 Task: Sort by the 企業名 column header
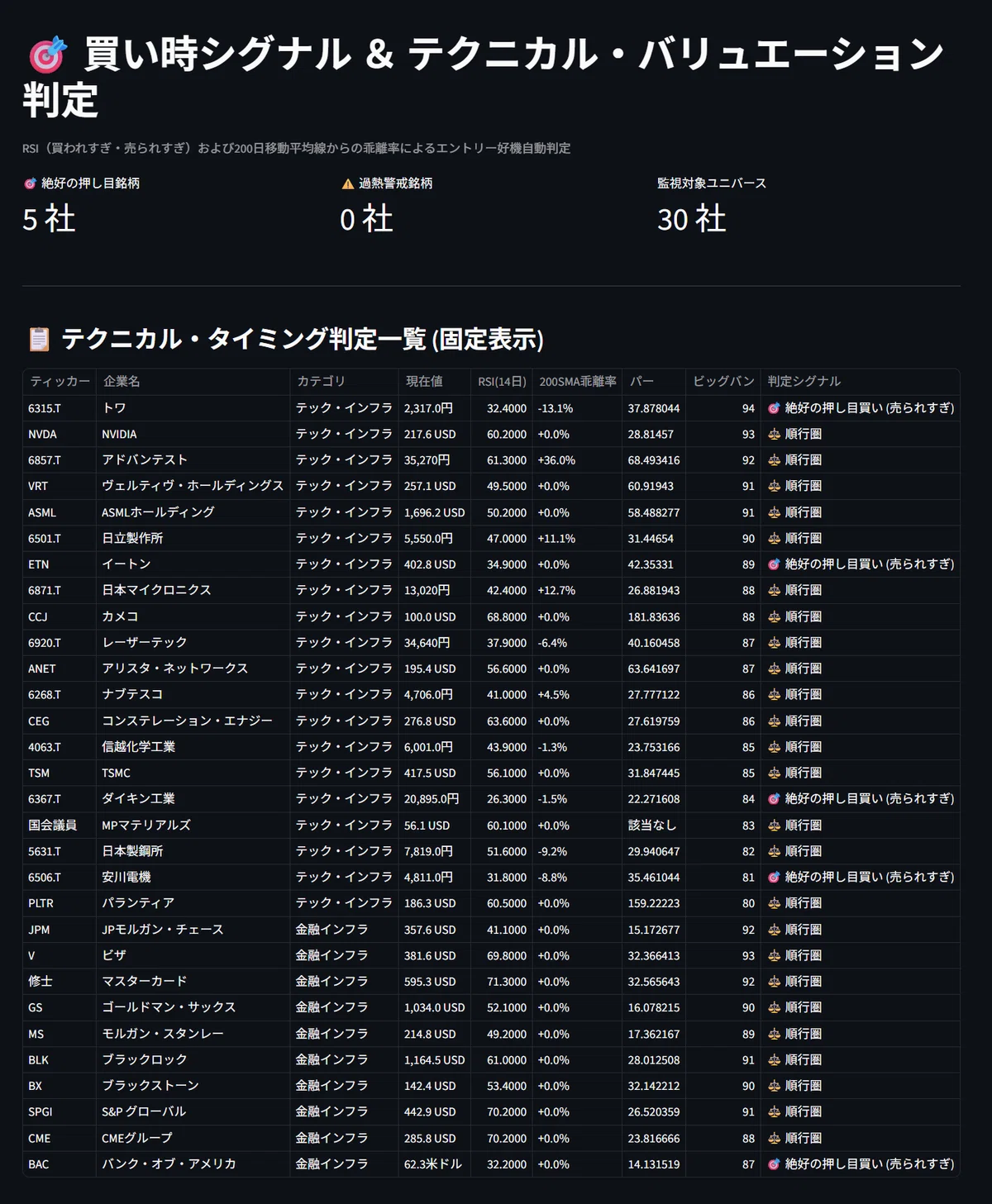click(x=193, y=382)
